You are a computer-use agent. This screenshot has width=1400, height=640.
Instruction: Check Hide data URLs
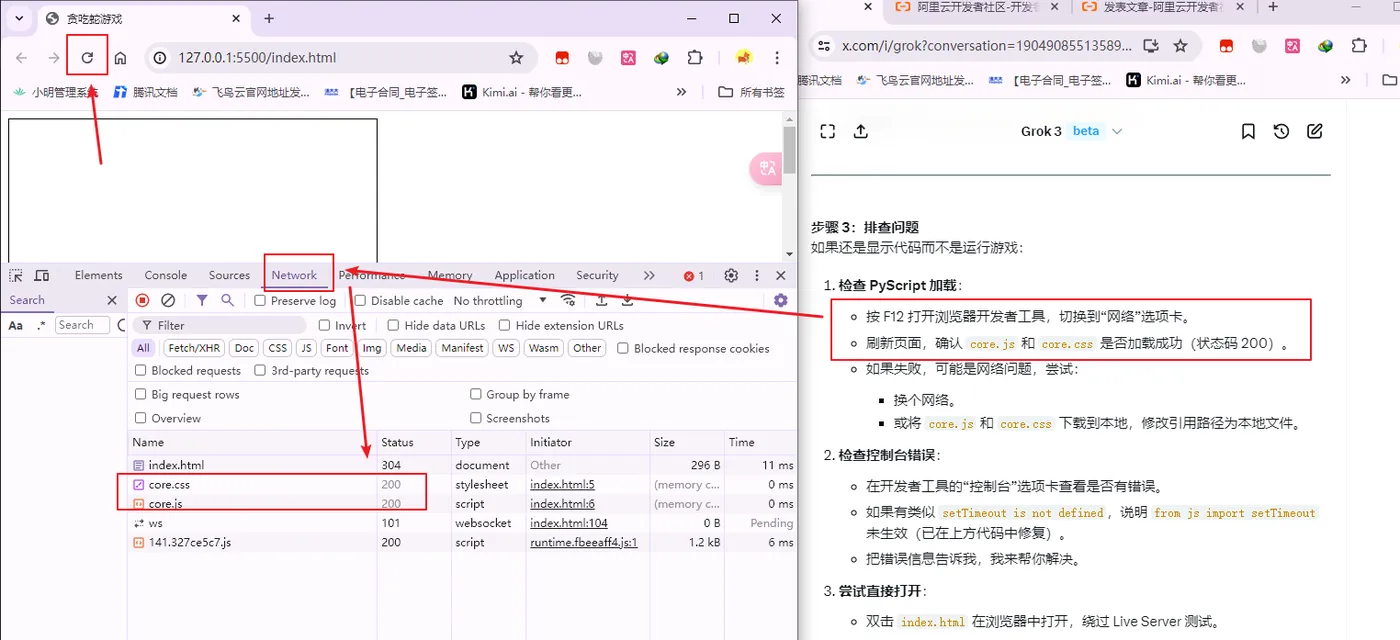tap(393, 325)
